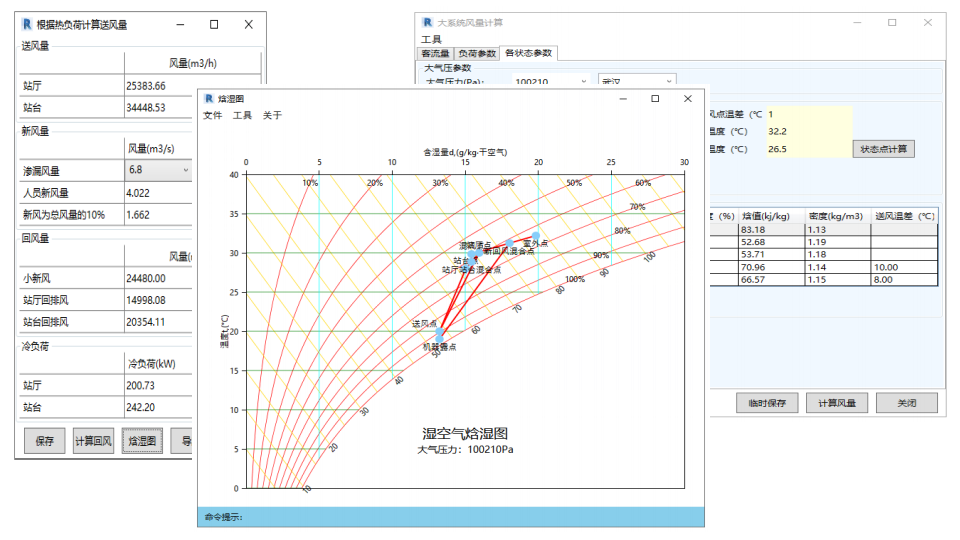Click the 保存 button

coord(45,441)
